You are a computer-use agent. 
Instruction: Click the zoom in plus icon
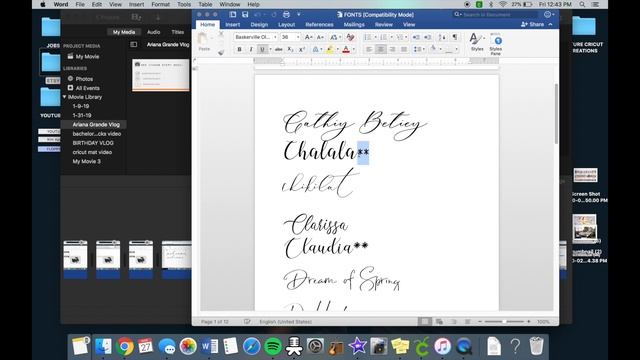tap(529, 322)
